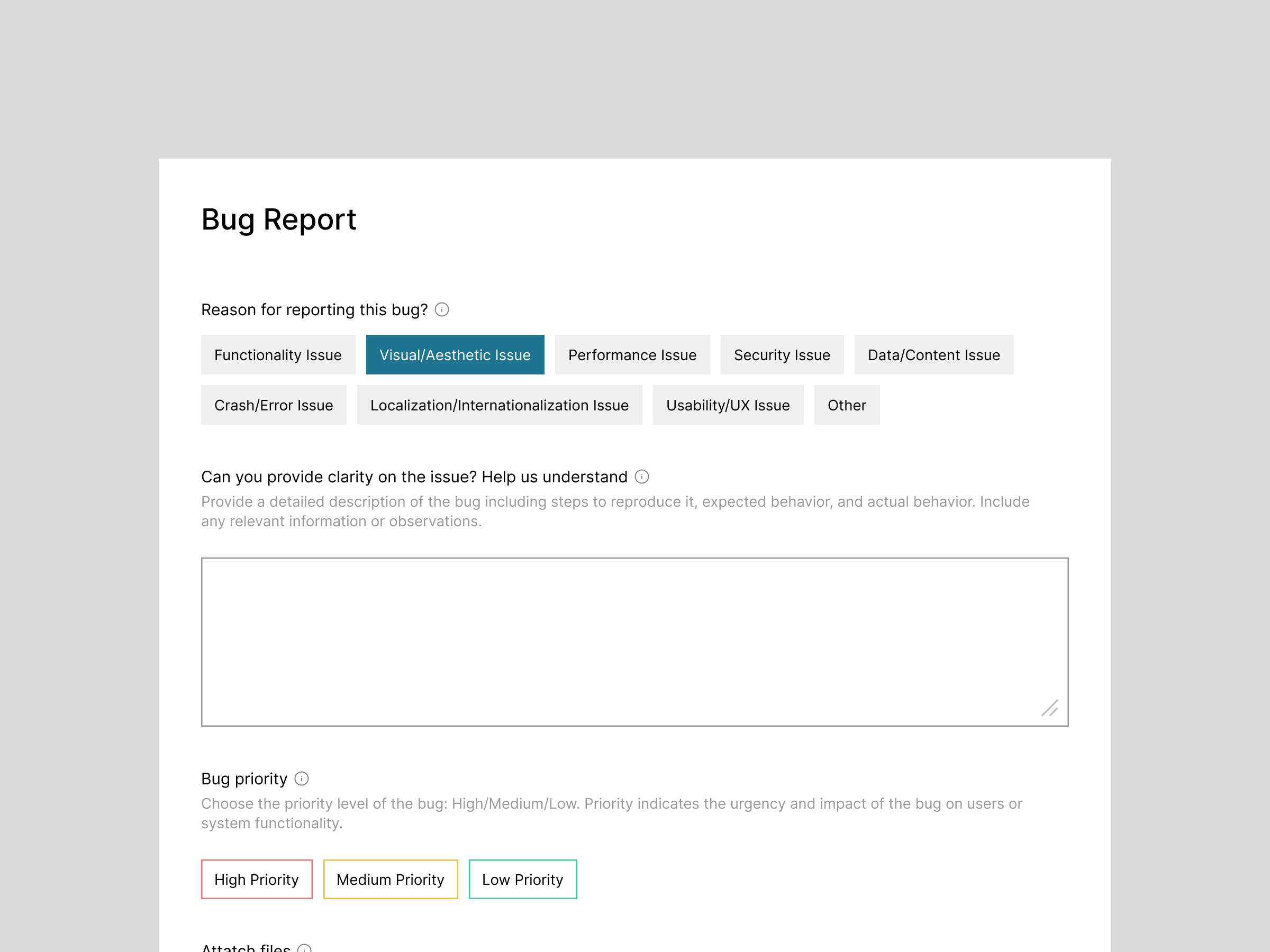Set bug priority to High Priority

coord(257,879)
